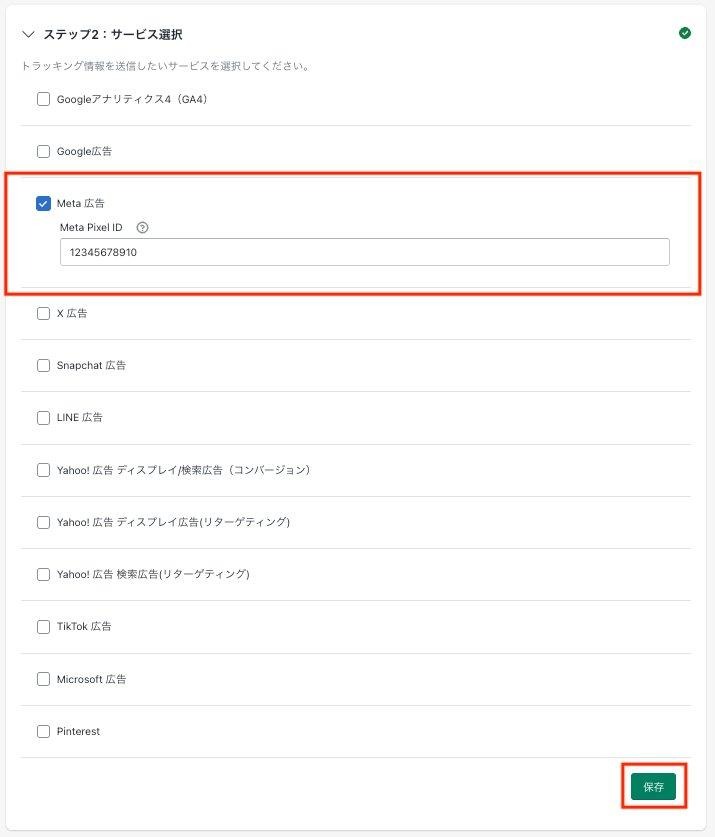Tick Yahoo! 検索広告(リターゲティング) checkbox
The width and height of the screenshot is (715, 837).
coord(43,574)
